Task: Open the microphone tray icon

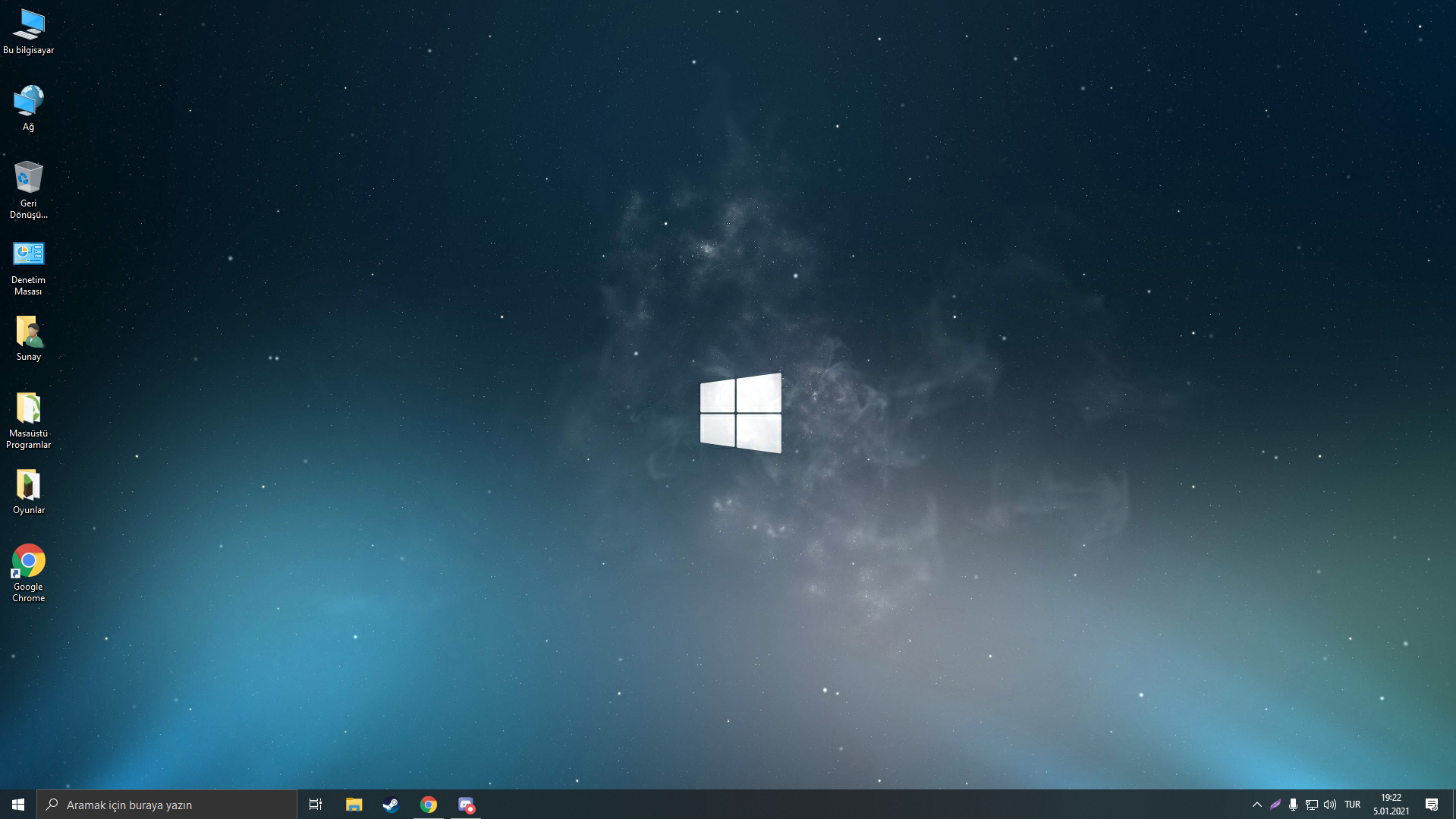Action: [1294, 805]
